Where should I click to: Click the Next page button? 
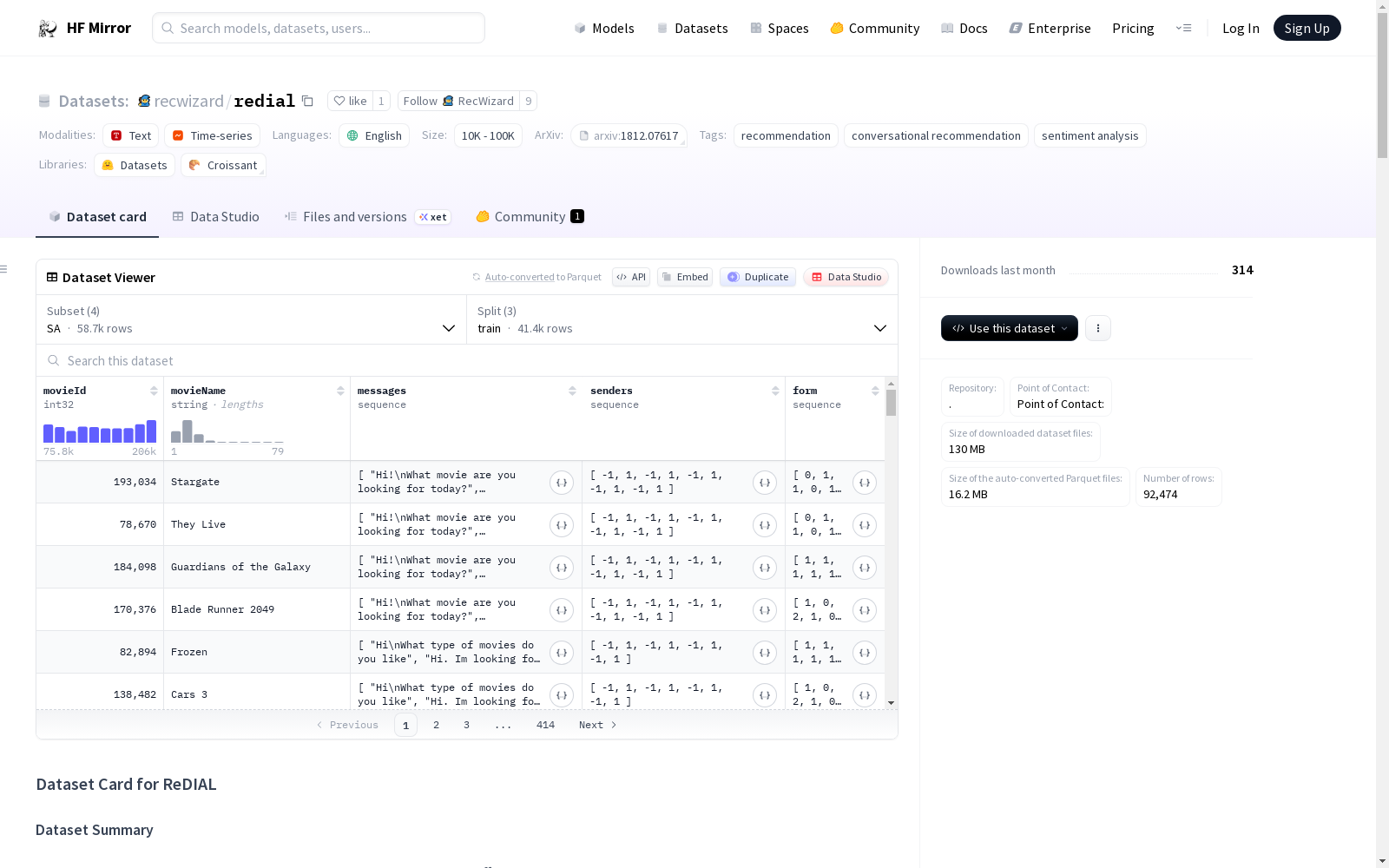597,725
